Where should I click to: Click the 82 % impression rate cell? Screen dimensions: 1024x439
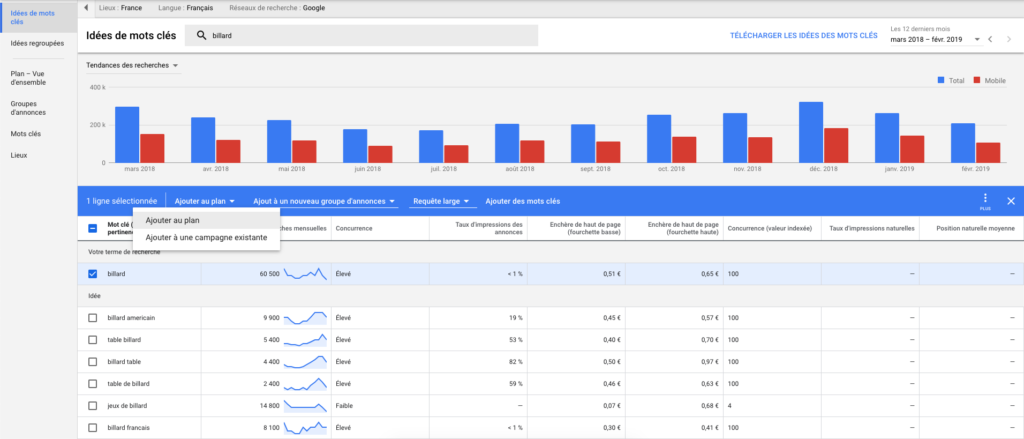point(515,362)
